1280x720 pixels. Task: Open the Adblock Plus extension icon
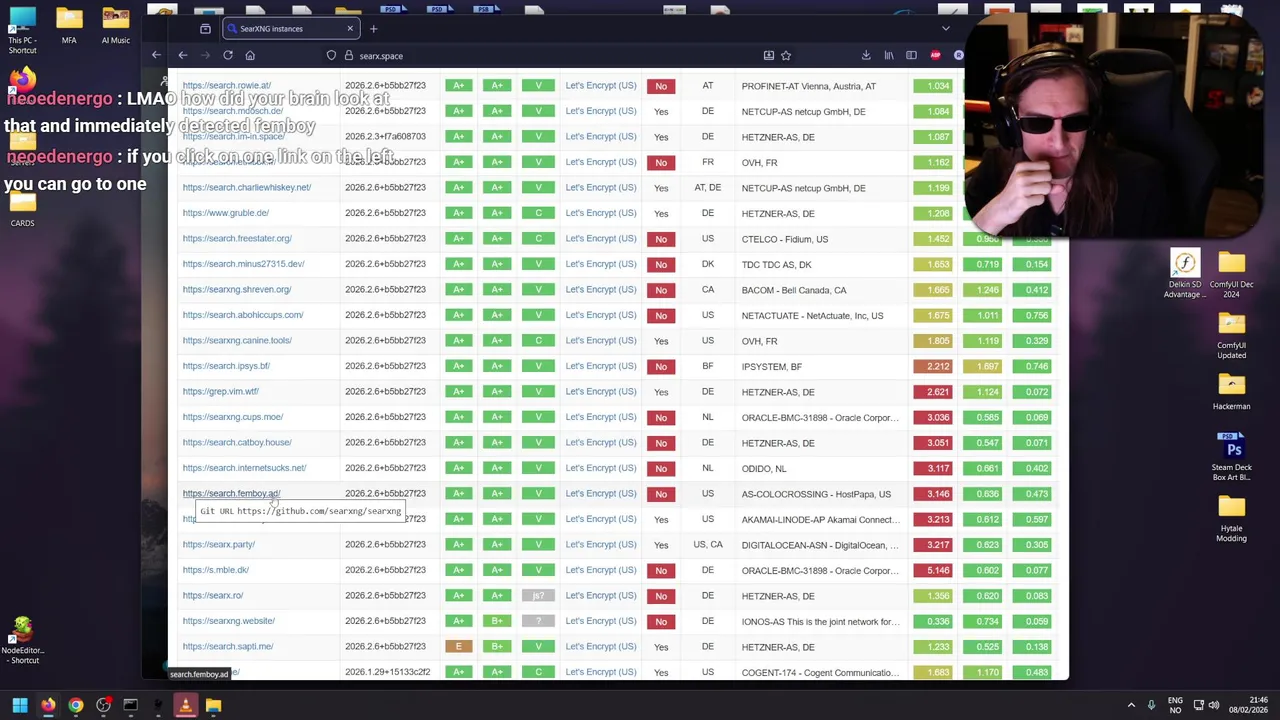(x=935, y=56)
